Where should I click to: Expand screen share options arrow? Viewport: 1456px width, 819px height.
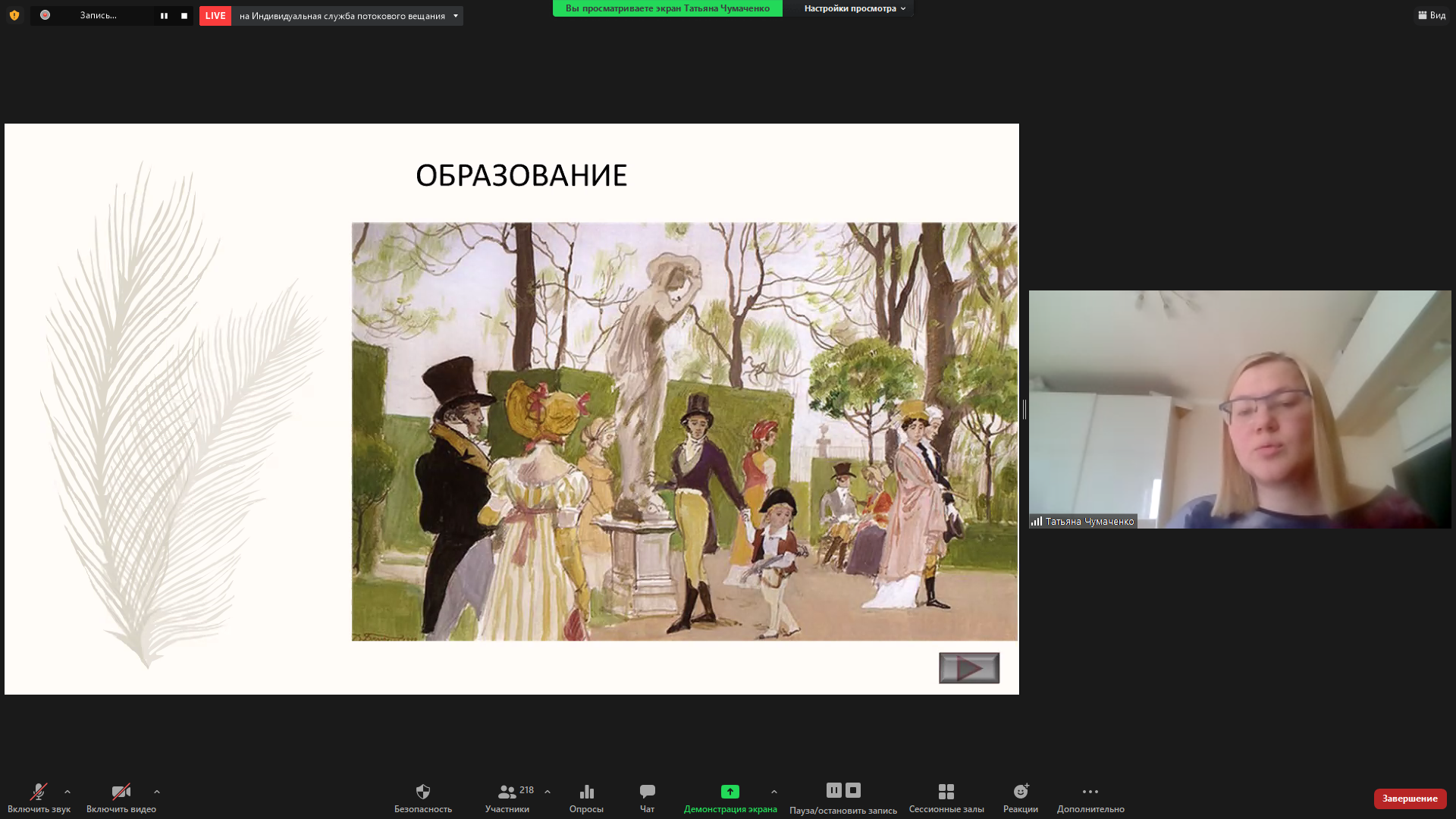774,792
